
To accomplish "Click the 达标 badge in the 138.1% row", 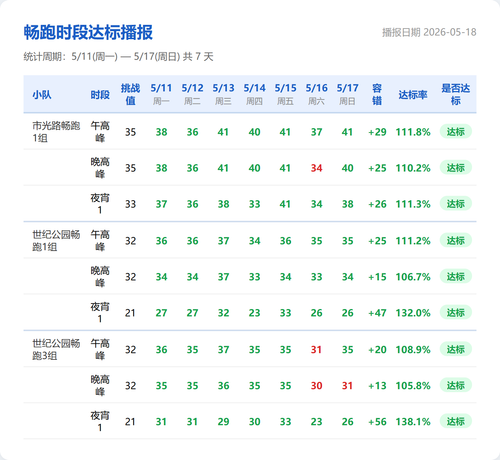I will point(456,421).
